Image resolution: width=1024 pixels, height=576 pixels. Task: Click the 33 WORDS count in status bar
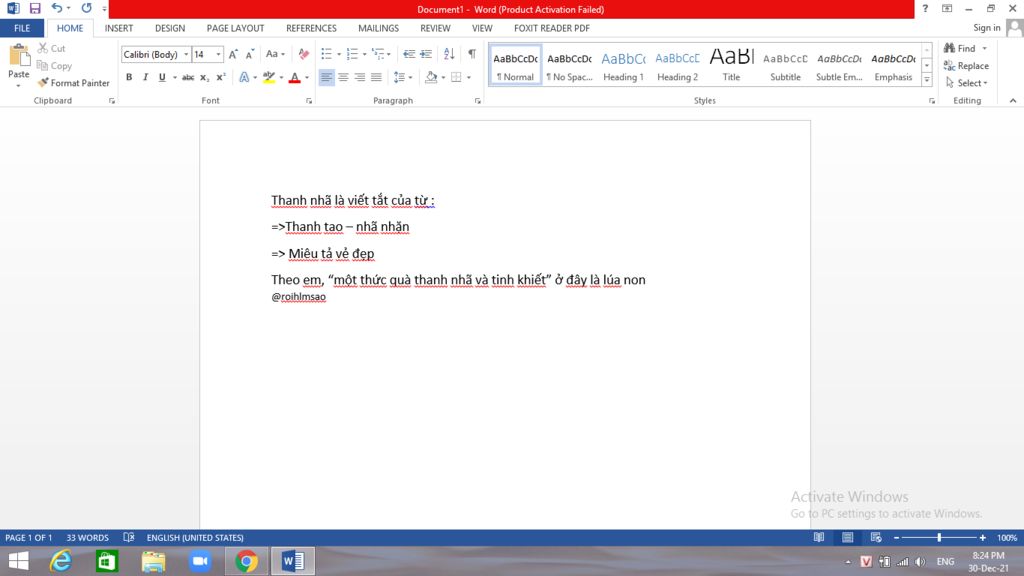pos(88,537)
